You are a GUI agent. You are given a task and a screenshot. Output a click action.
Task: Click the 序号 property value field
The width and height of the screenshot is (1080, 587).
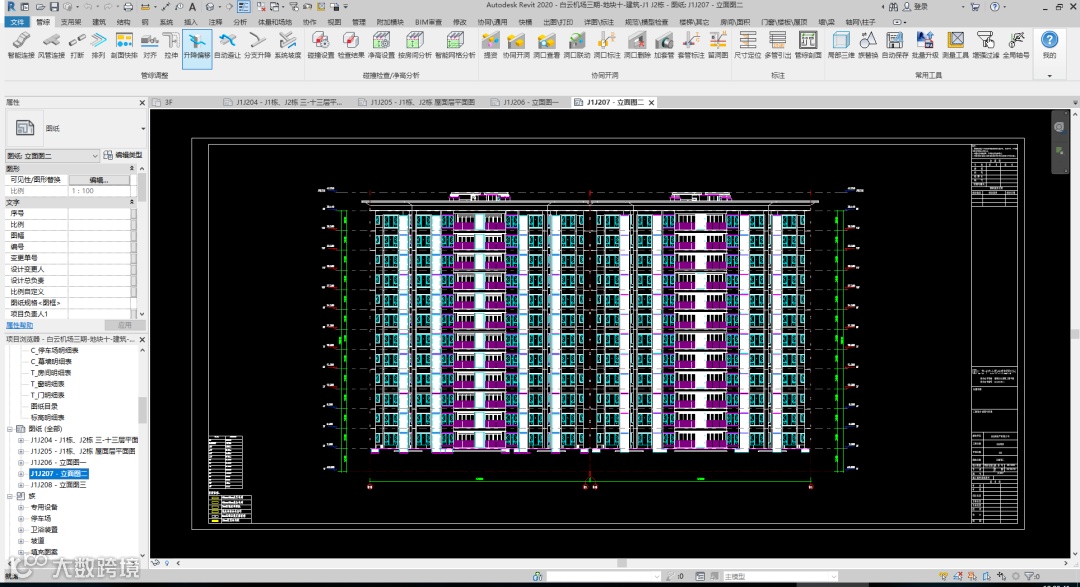[x=99, y=214]
